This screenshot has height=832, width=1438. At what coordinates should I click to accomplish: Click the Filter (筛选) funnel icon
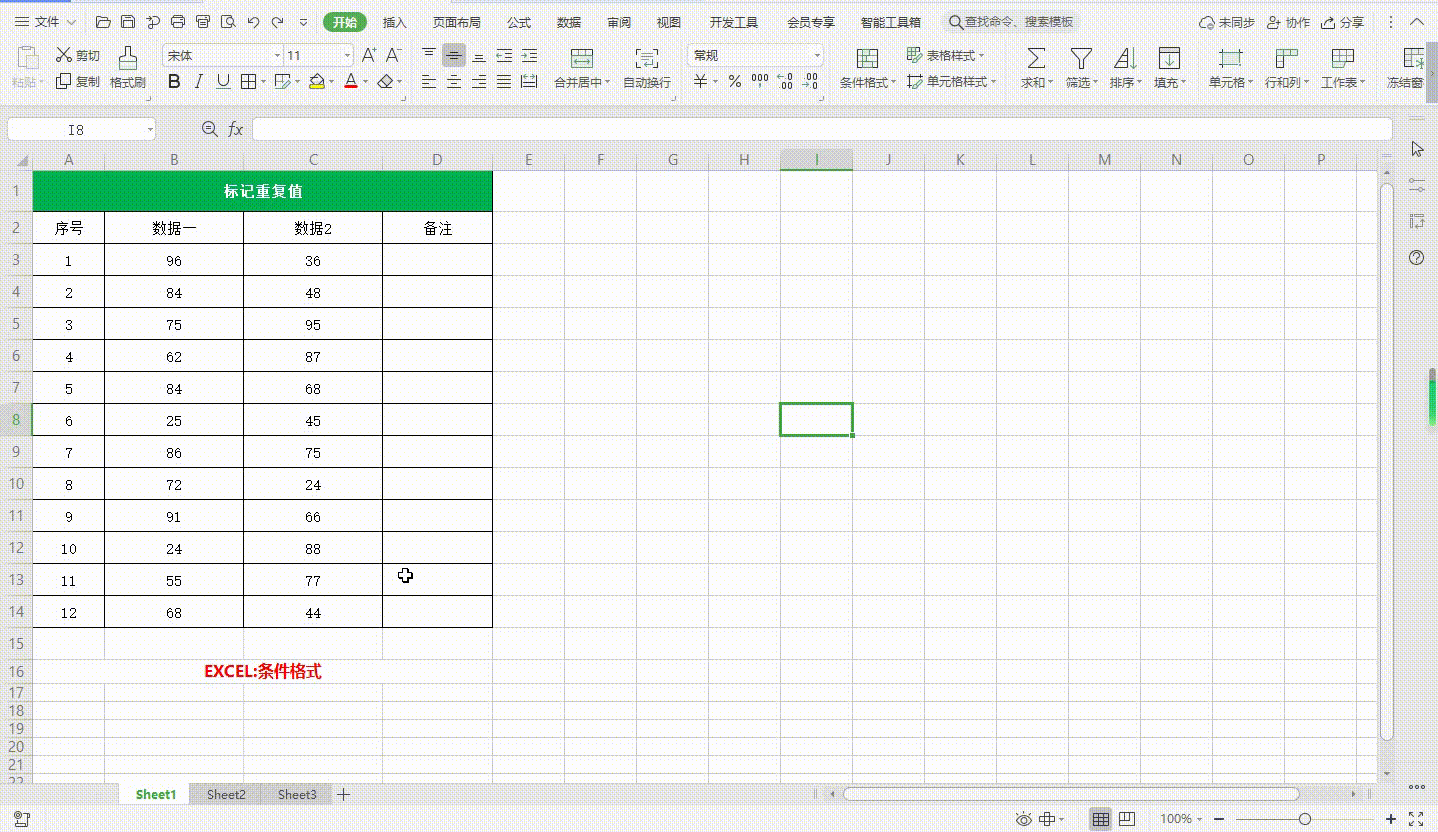1081,58
